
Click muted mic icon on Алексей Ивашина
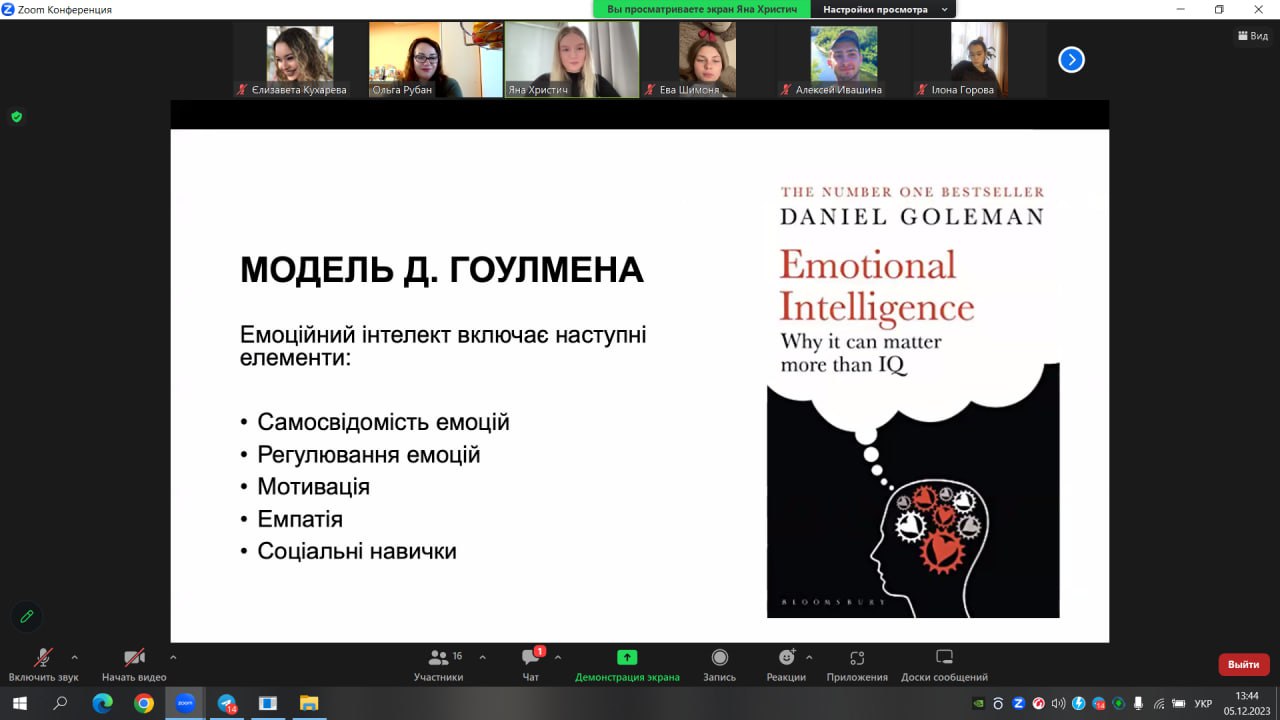point(786,90)
